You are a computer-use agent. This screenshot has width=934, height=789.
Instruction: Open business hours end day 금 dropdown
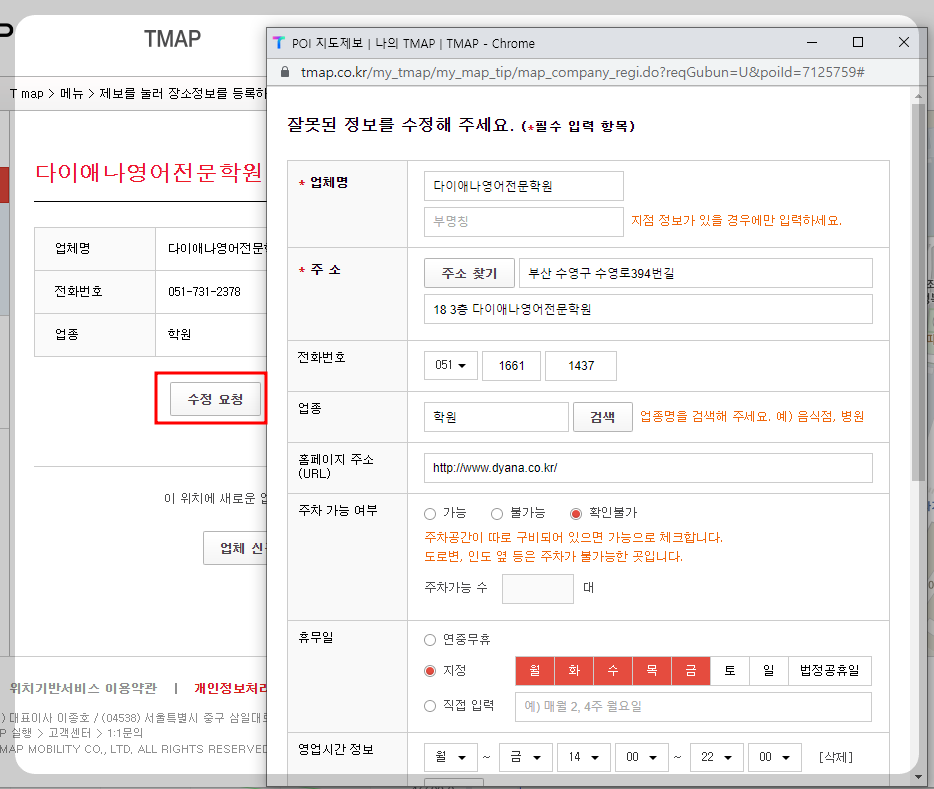point(526,757)
